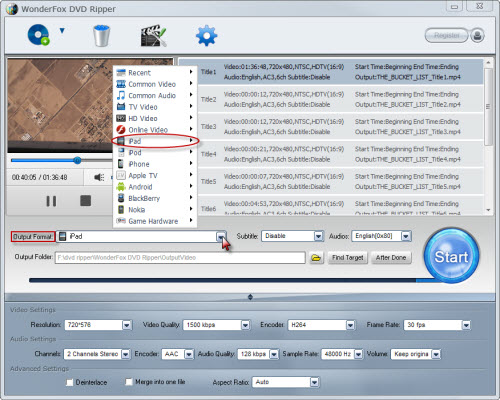Click the user account icon beside Register
This screenshot has width=500, height=400.
coord(477,35)
